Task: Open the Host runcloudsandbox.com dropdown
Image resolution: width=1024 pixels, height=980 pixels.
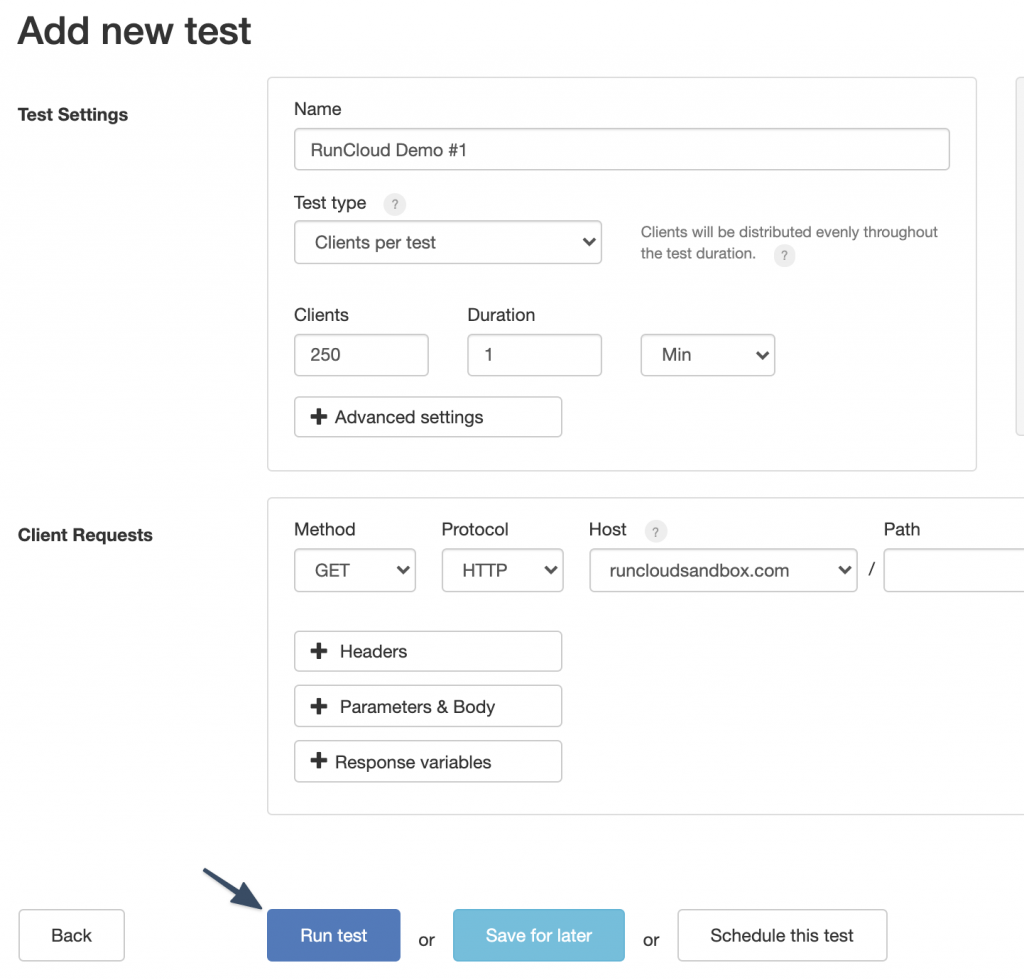Action: point(722,570)
